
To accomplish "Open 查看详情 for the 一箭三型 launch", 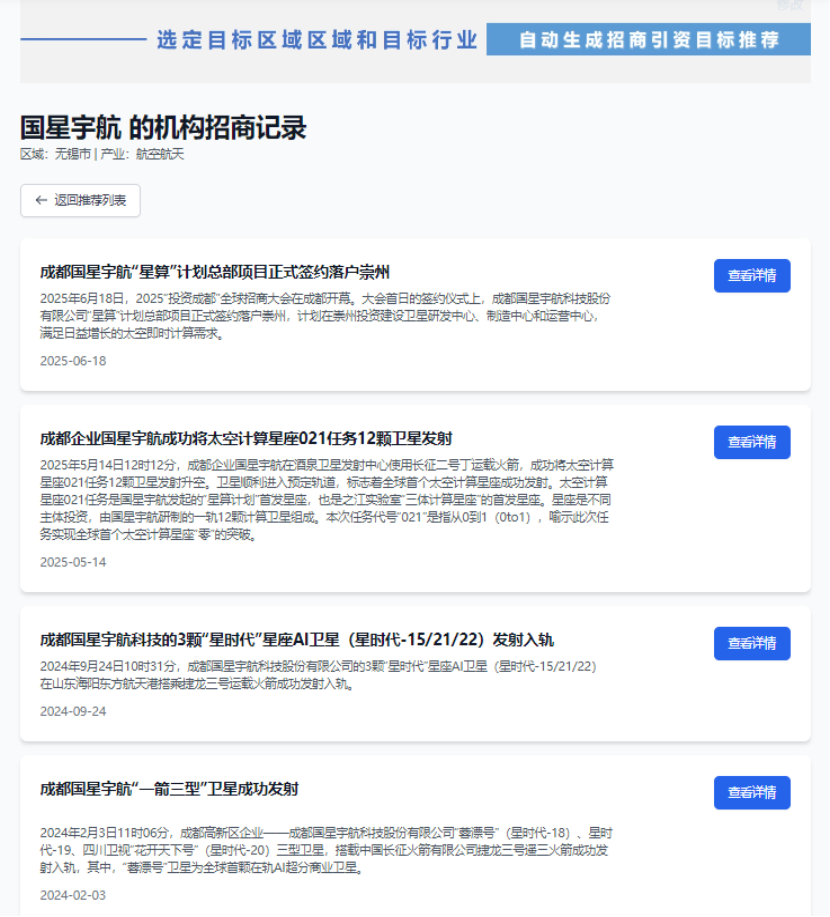I will click(x=751, y=792).
